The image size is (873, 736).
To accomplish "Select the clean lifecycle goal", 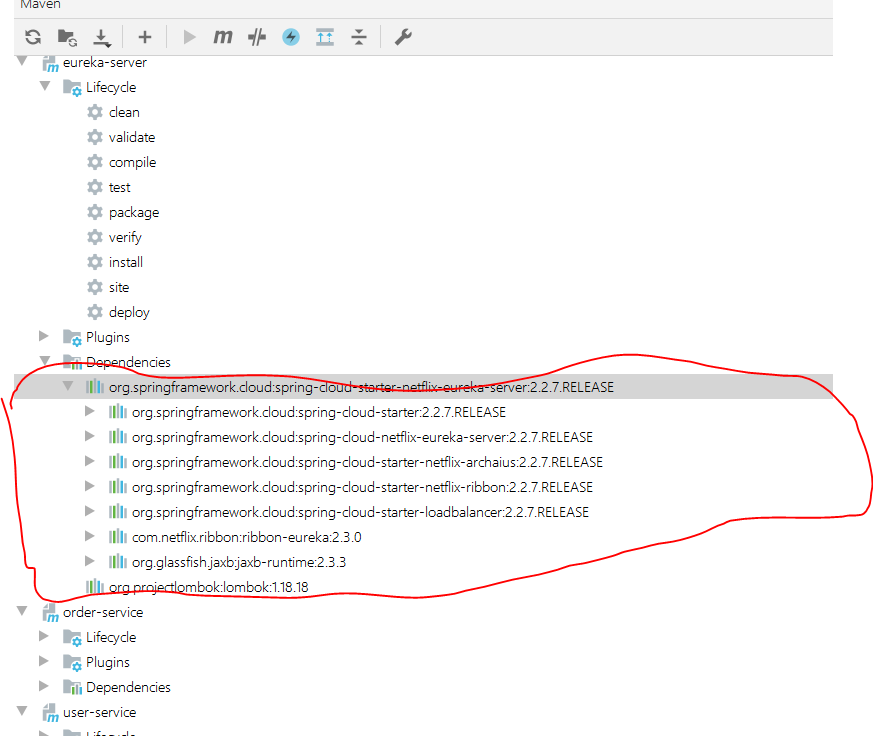I will tap(124, 112).
